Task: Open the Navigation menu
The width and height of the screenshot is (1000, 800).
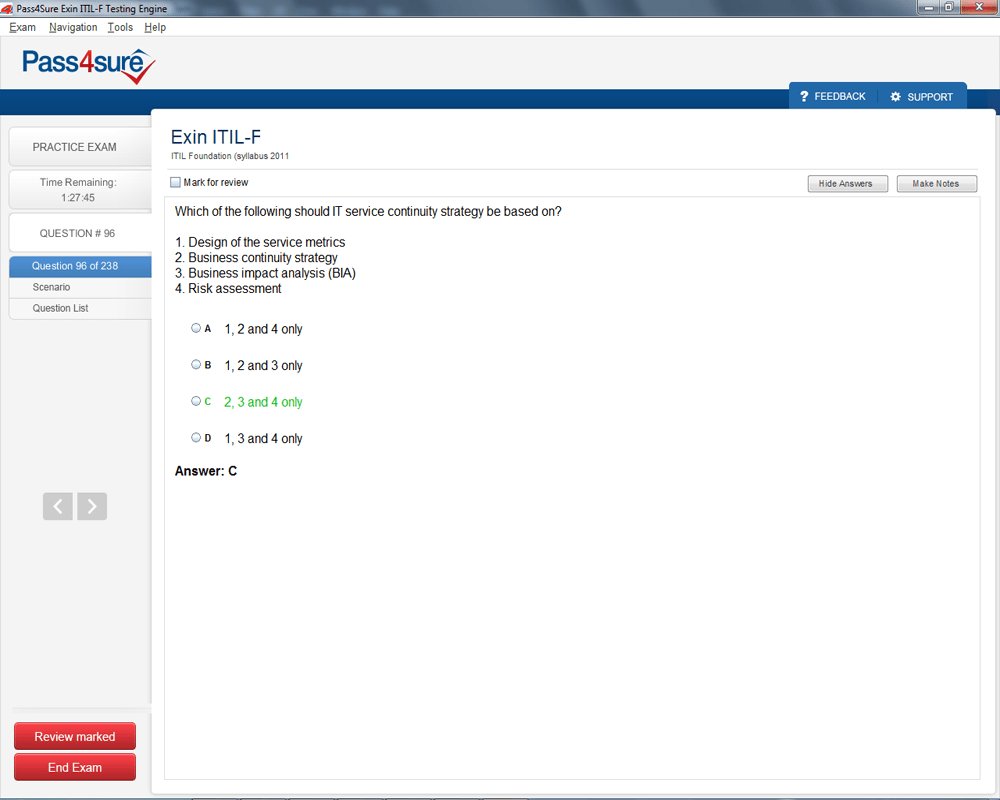Action: pyautogui.click(x=73, y=27)
